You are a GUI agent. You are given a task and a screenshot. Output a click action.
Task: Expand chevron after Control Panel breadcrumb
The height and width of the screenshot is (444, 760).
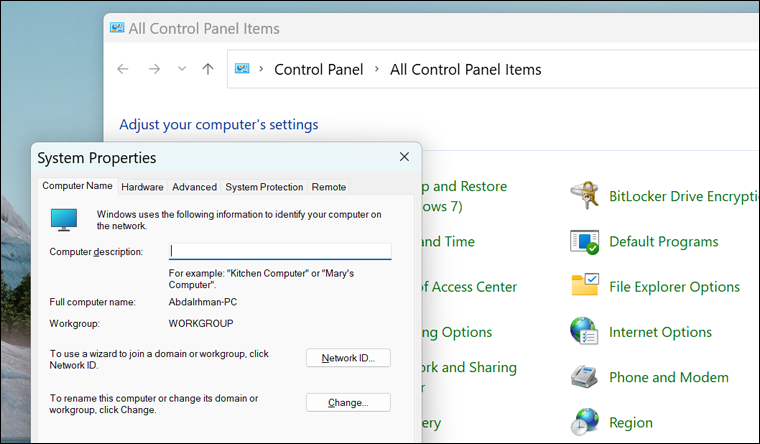click(377, 69)
